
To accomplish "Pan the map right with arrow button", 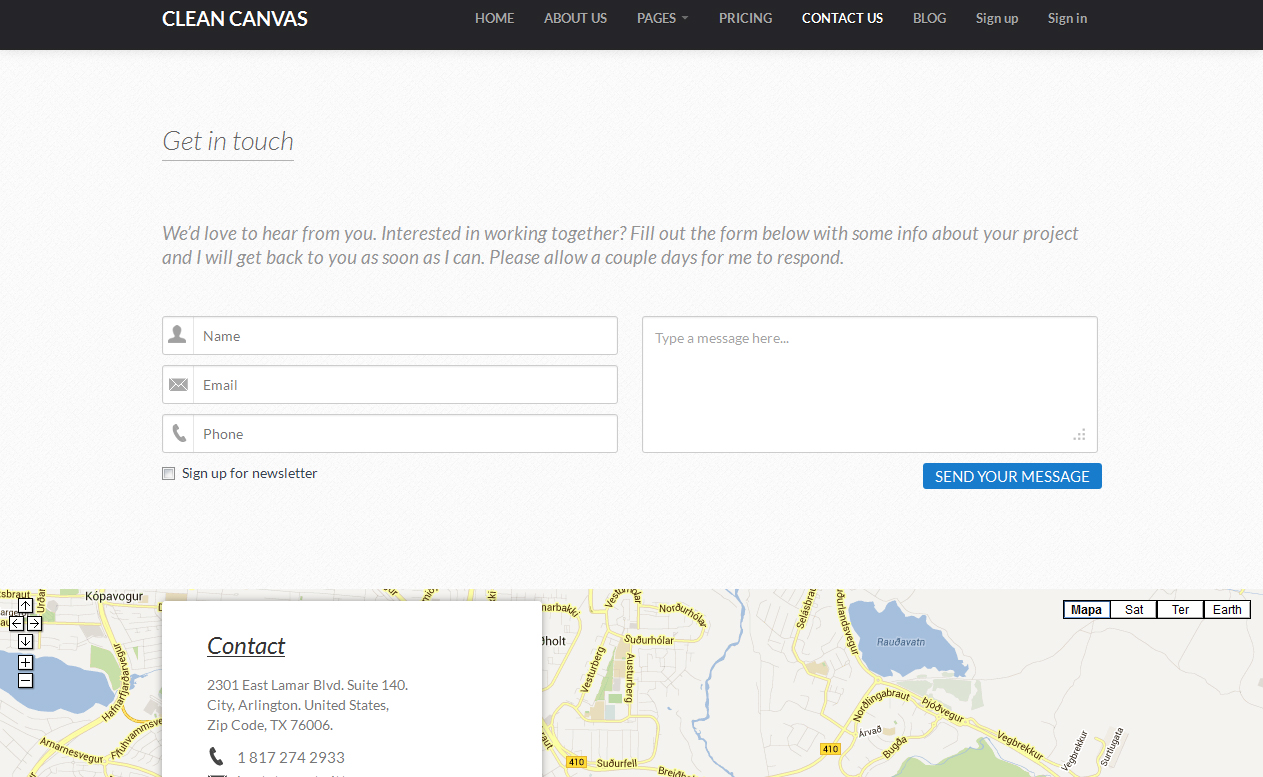I will (x=34, y=623).
